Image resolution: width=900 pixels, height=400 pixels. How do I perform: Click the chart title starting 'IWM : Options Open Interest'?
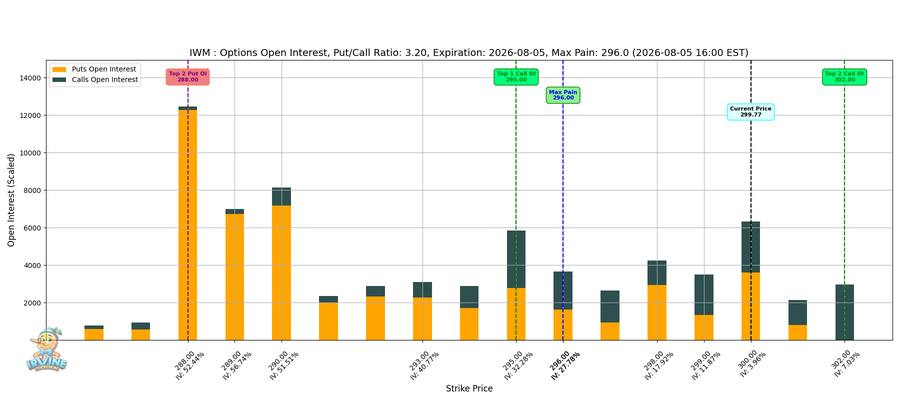tap(469, 53)
